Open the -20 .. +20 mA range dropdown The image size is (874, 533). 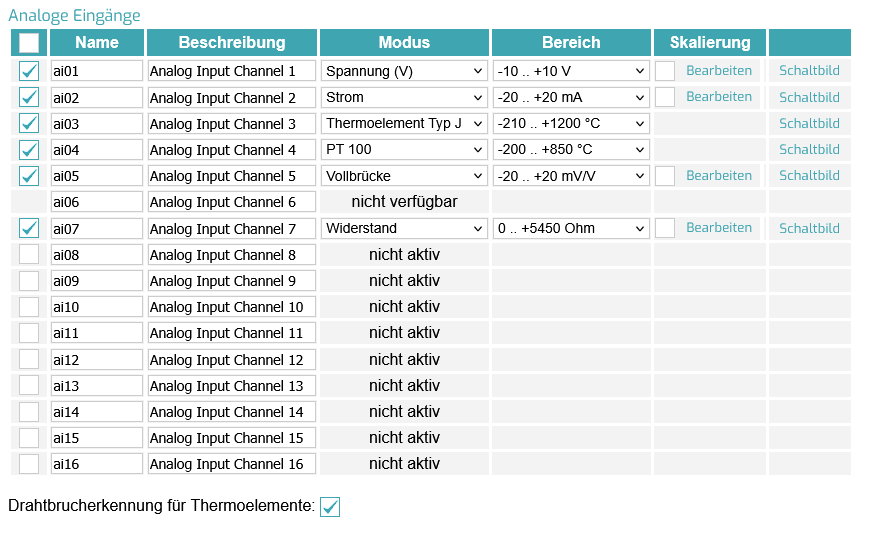pos(571,98)
